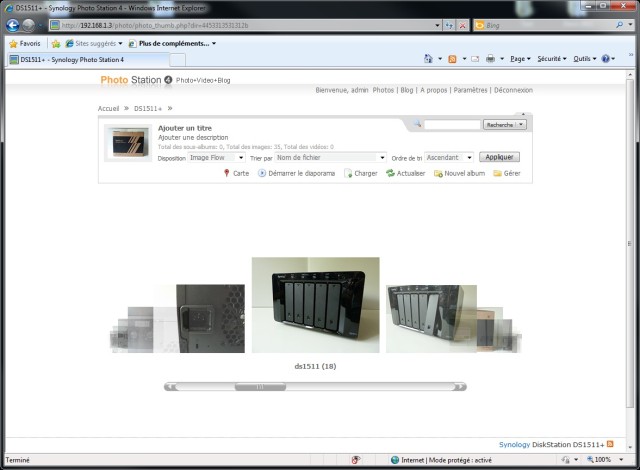
Task: Click the Bing search box
Action: (543, 25)
